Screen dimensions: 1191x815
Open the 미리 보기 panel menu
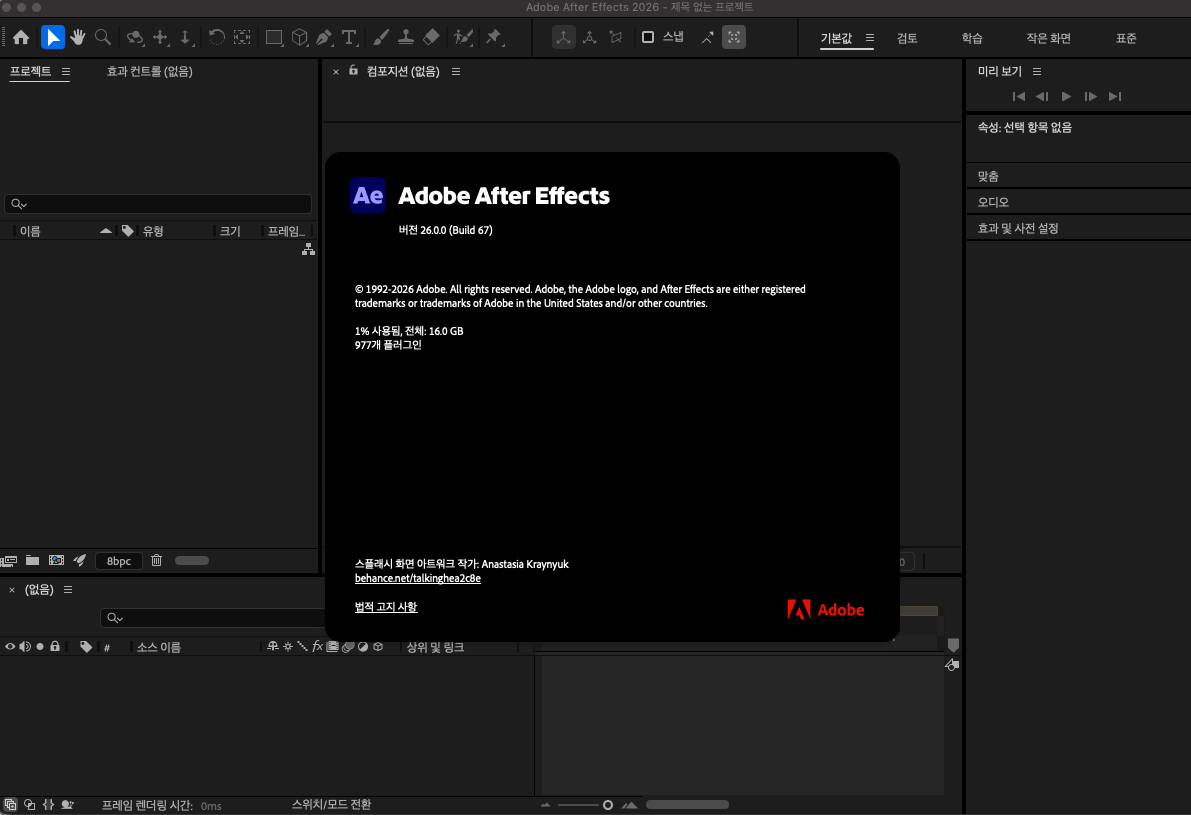1037,72
